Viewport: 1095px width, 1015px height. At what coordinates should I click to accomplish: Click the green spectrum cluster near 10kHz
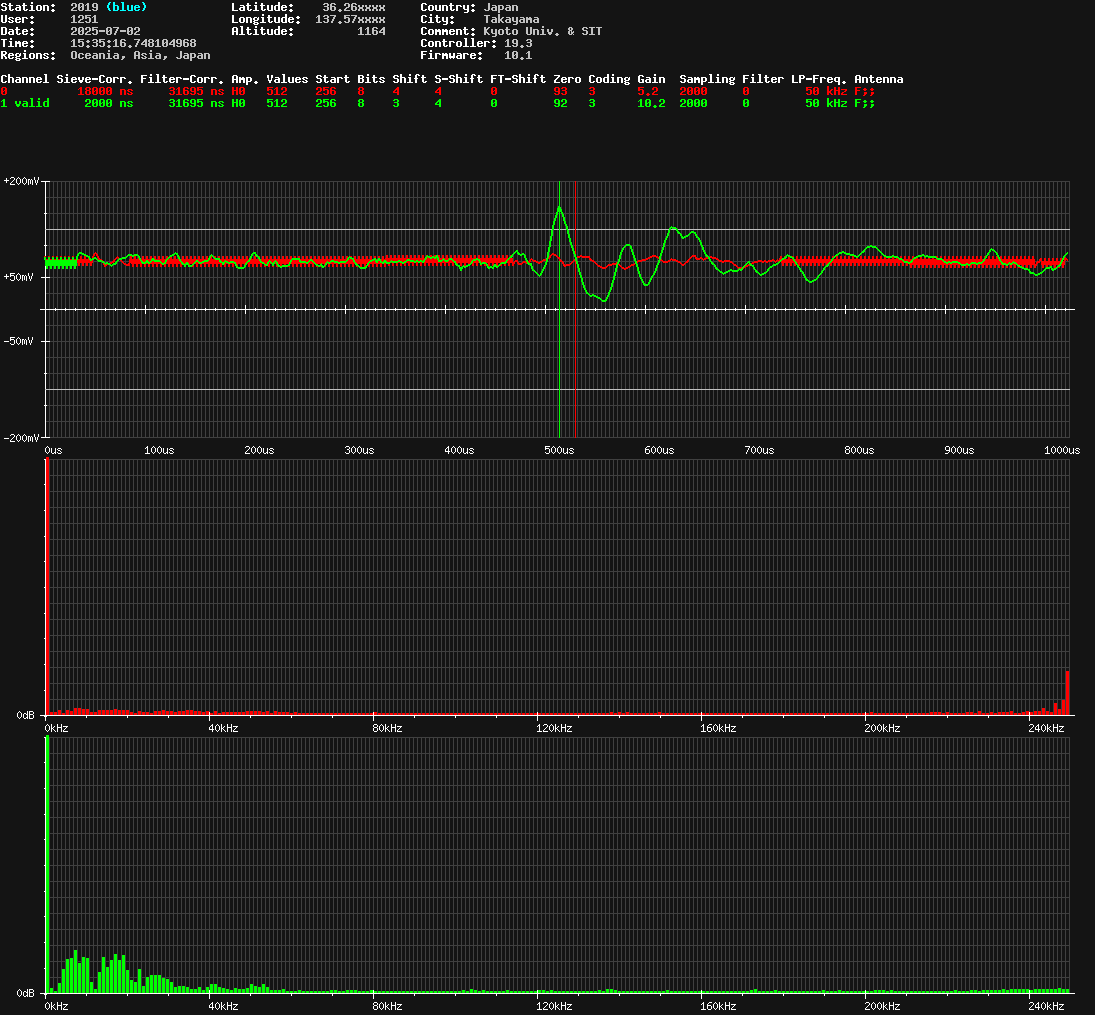point(75,974)
